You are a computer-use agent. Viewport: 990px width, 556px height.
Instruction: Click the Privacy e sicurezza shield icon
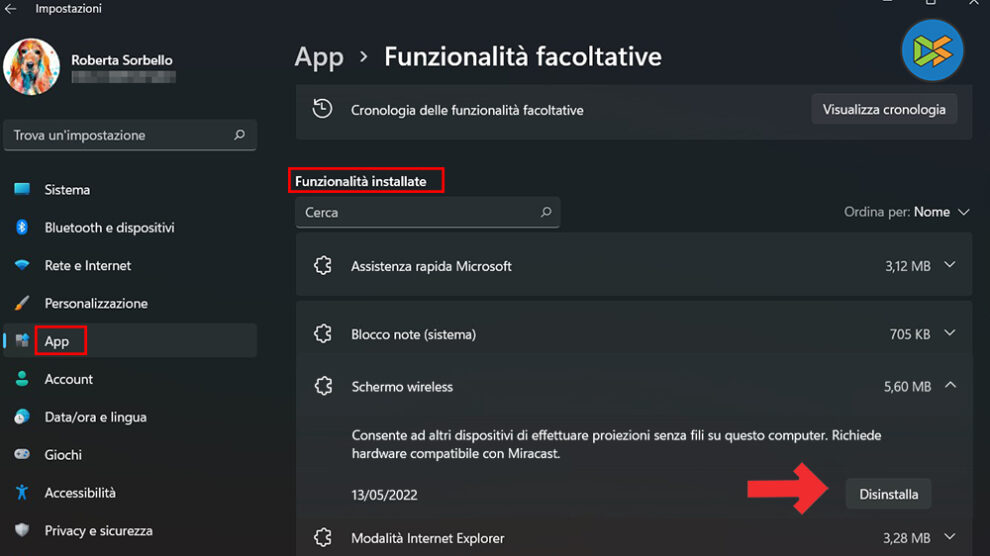[22, 531]
